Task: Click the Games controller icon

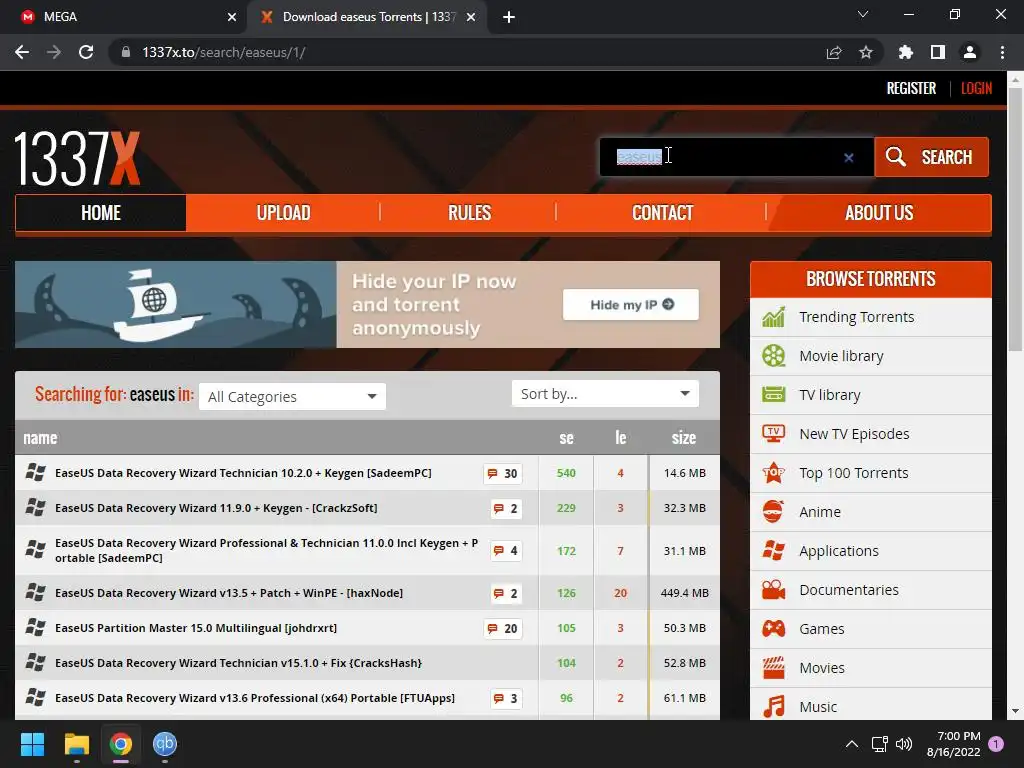Action: click(773, 629)
